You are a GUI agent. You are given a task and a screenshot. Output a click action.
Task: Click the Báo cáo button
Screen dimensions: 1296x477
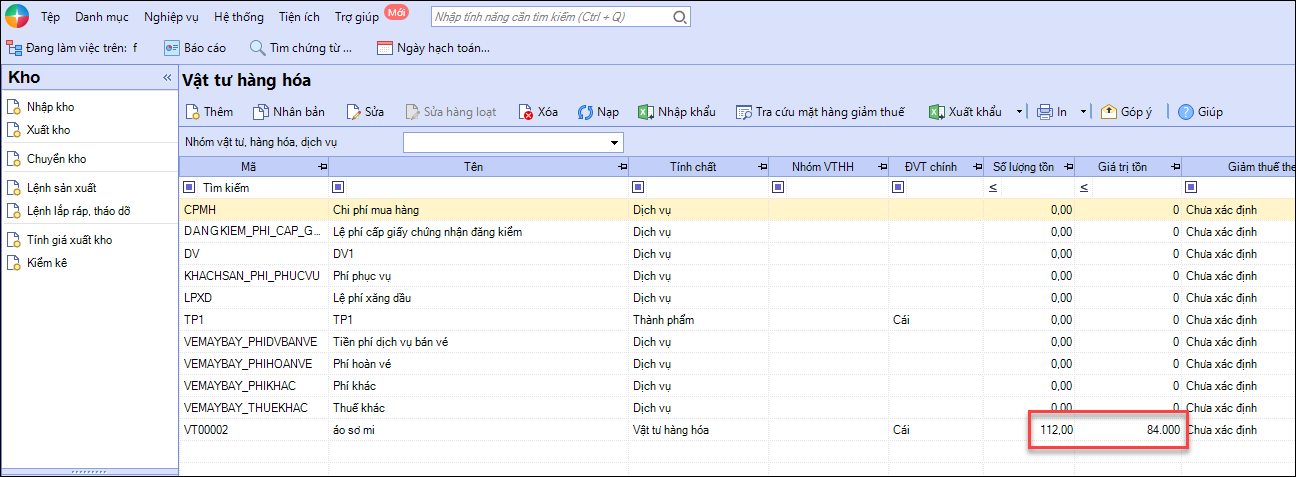coord(198,47)
